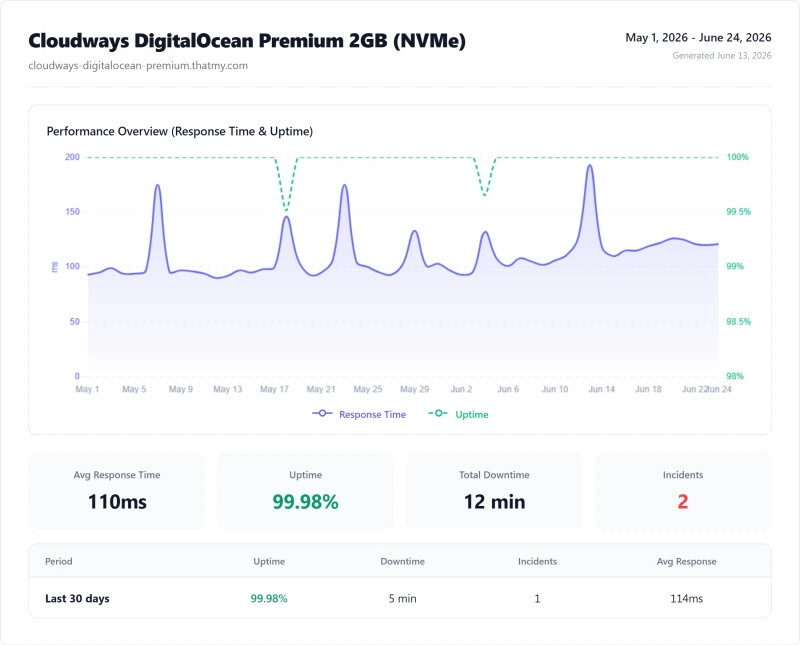Click the May 1, 2026 - June 24, 2026 date range

coord(698,37)
